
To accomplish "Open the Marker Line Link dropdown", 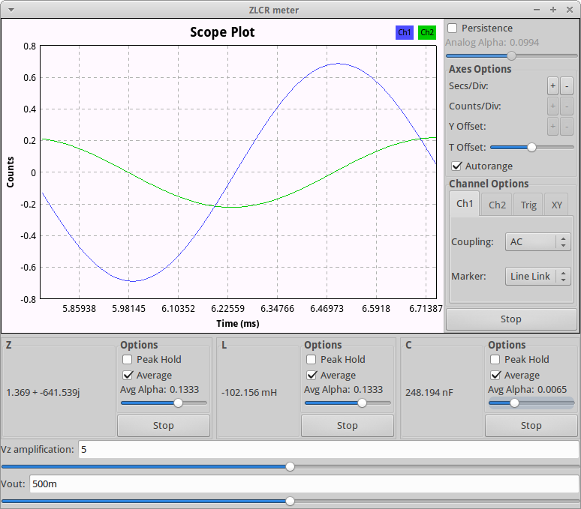I will 538,276.
